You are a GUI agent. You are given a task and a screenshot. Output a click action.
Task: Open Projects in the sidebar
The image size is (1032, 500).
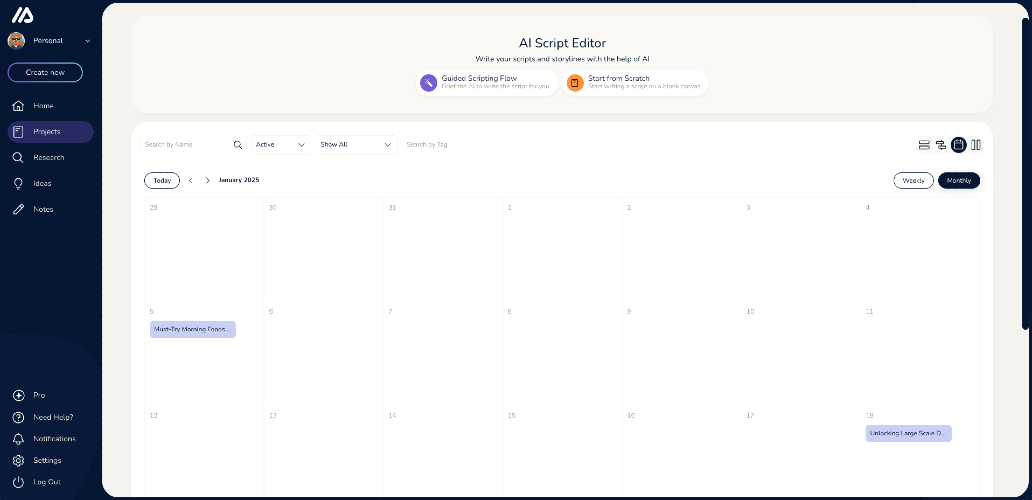[x=51, y=132]
